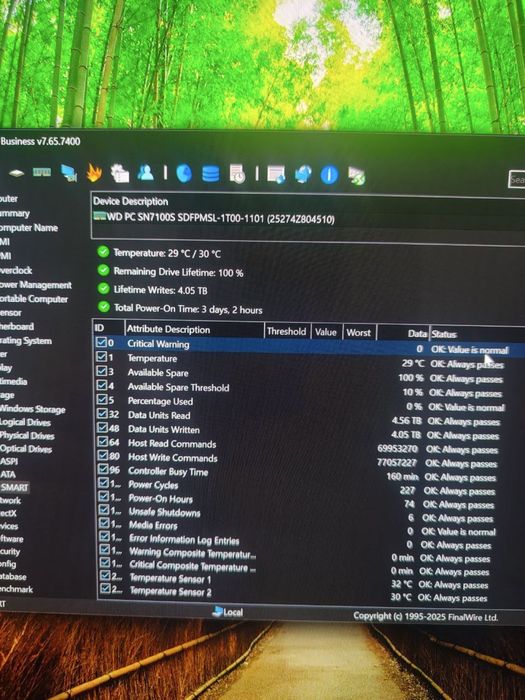Click the blue monitor diagnostics toolbar icon
525x700 pixels.
(x=69, y=173)
